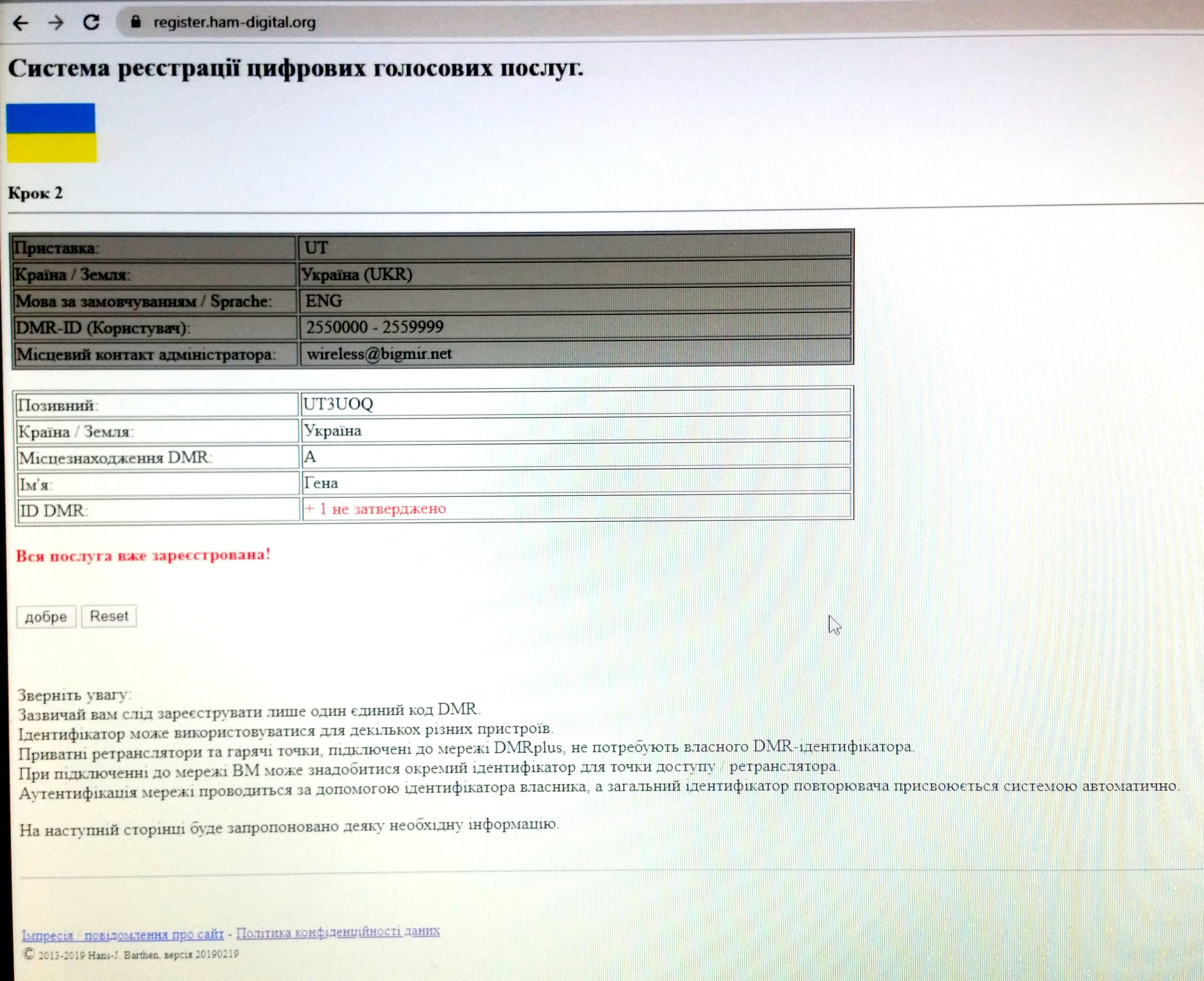Reload the registration page
Screen dimensions: 1204x981
[x=91, y=23]
